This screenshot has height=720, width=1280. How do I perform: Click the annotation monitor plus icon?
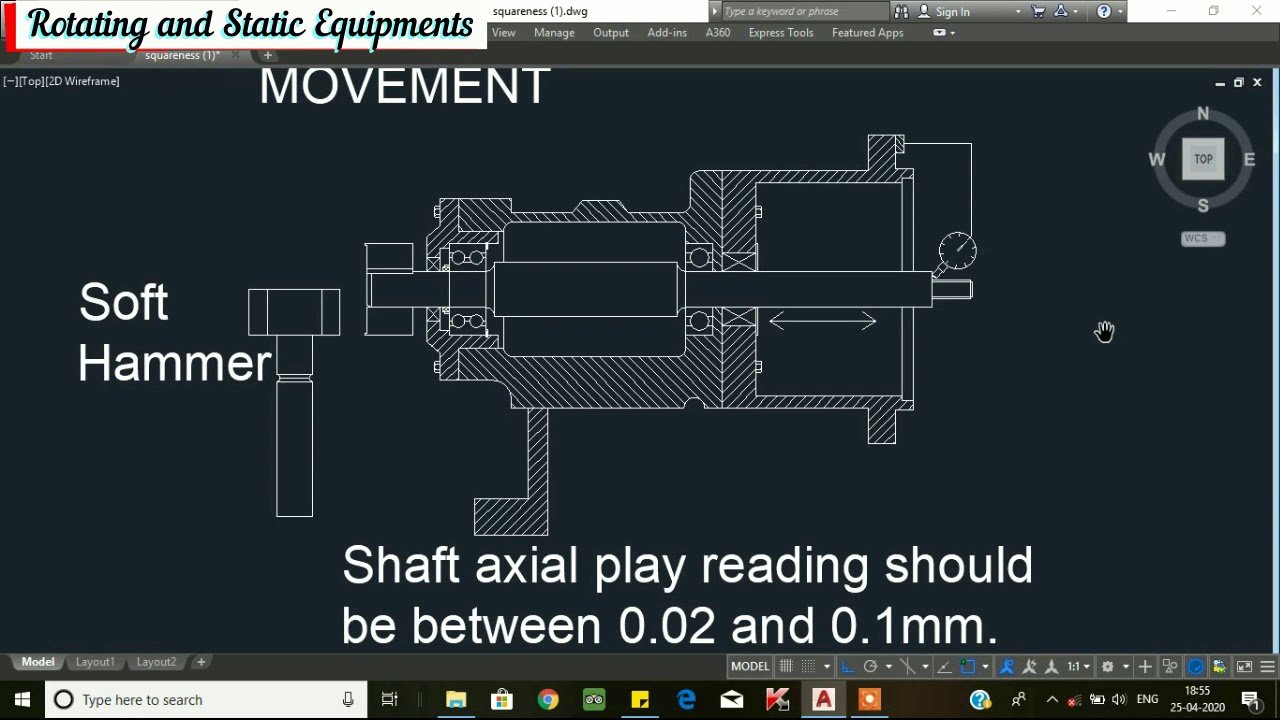click(1145, 666)
